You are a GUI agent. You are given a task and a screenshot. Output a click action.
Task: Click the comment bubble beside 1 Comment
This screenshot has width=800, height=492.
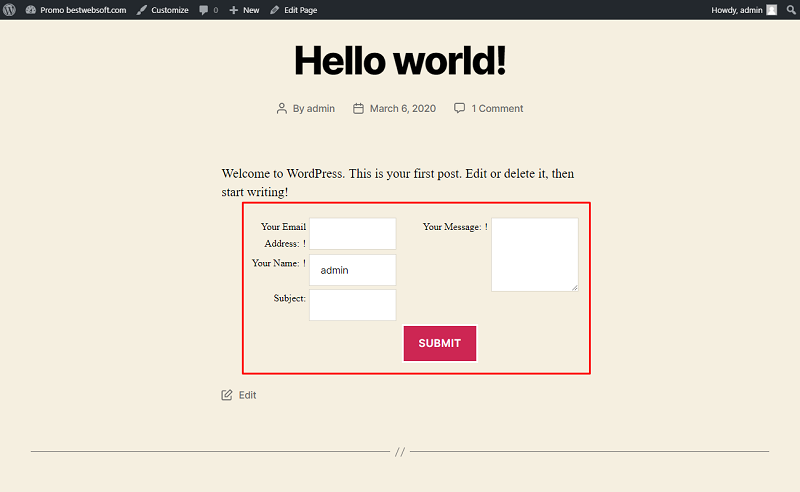click(x=459, y=108)
